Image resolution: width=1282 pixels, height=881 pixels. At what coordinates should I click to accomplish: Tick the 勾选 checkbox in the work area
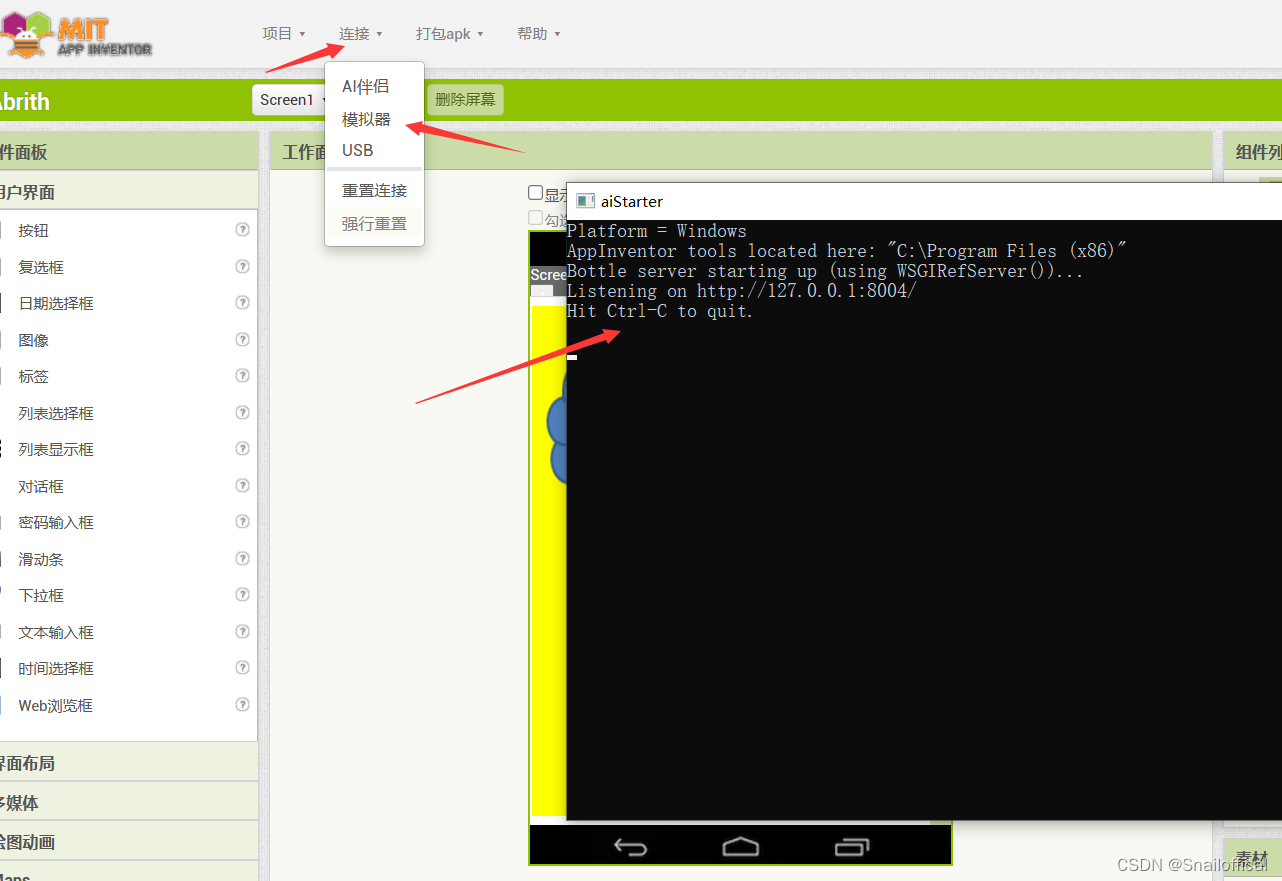tap(536, 218)
